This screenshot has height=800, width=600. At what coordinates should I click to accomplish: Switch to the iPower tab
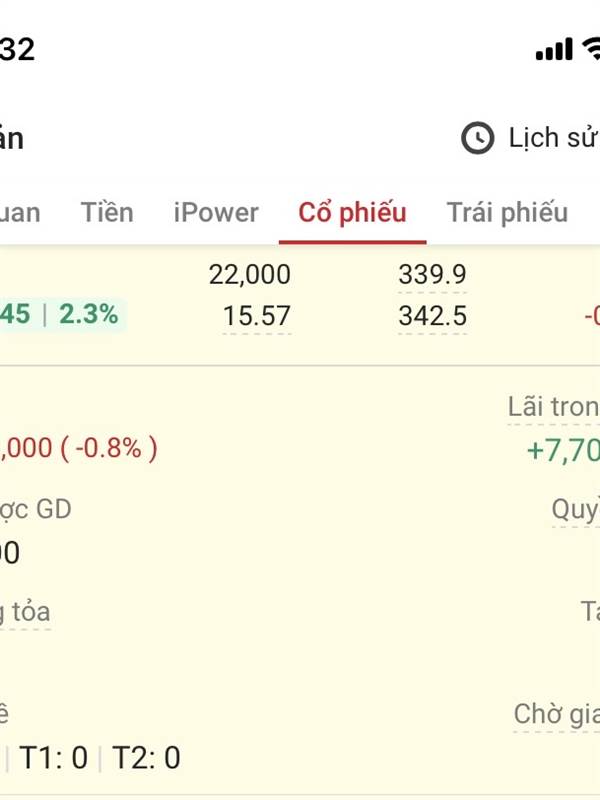click(x=216, y=212)
